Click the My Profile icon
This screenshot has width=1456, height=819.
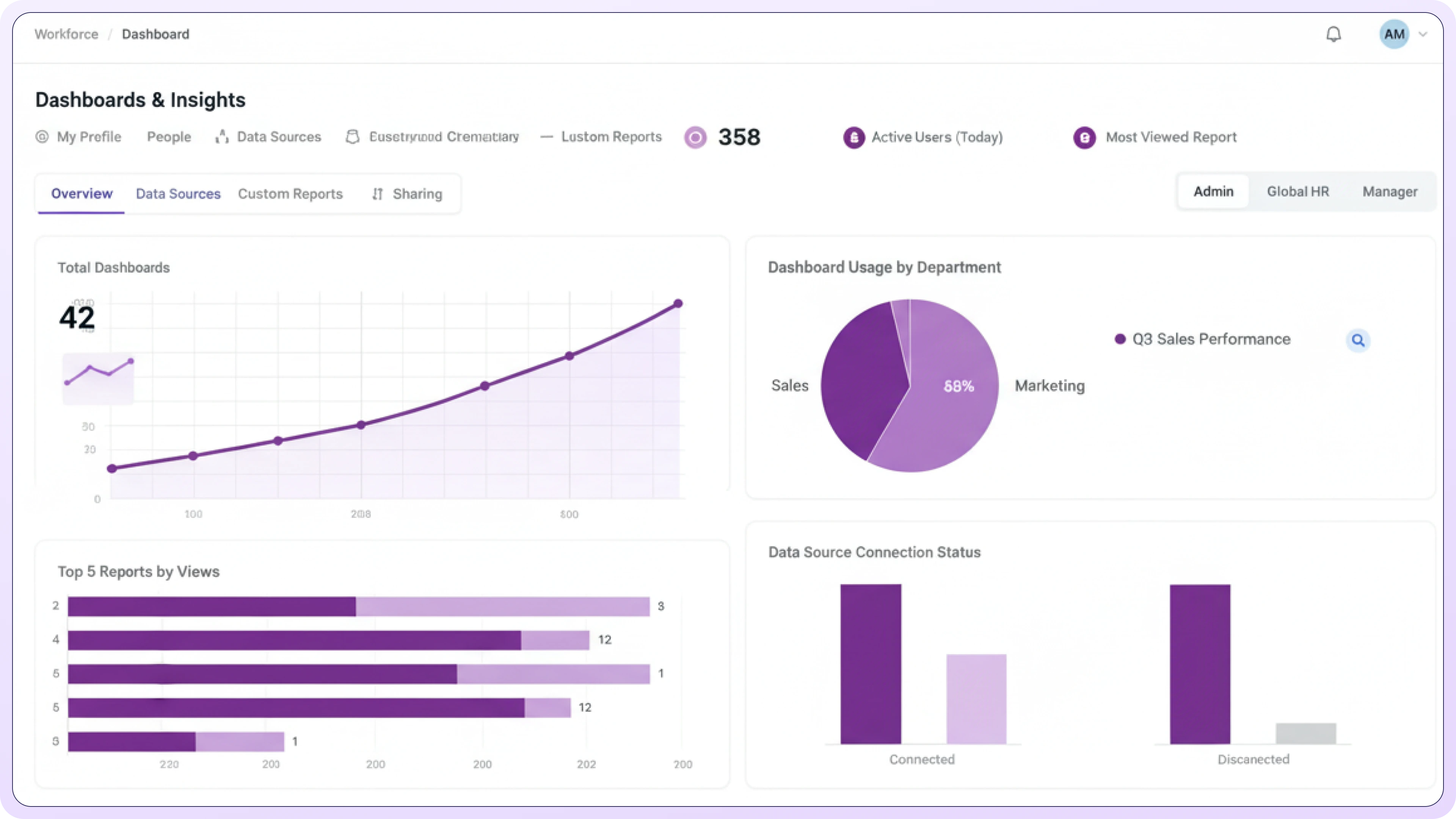[x=42, y=137]
